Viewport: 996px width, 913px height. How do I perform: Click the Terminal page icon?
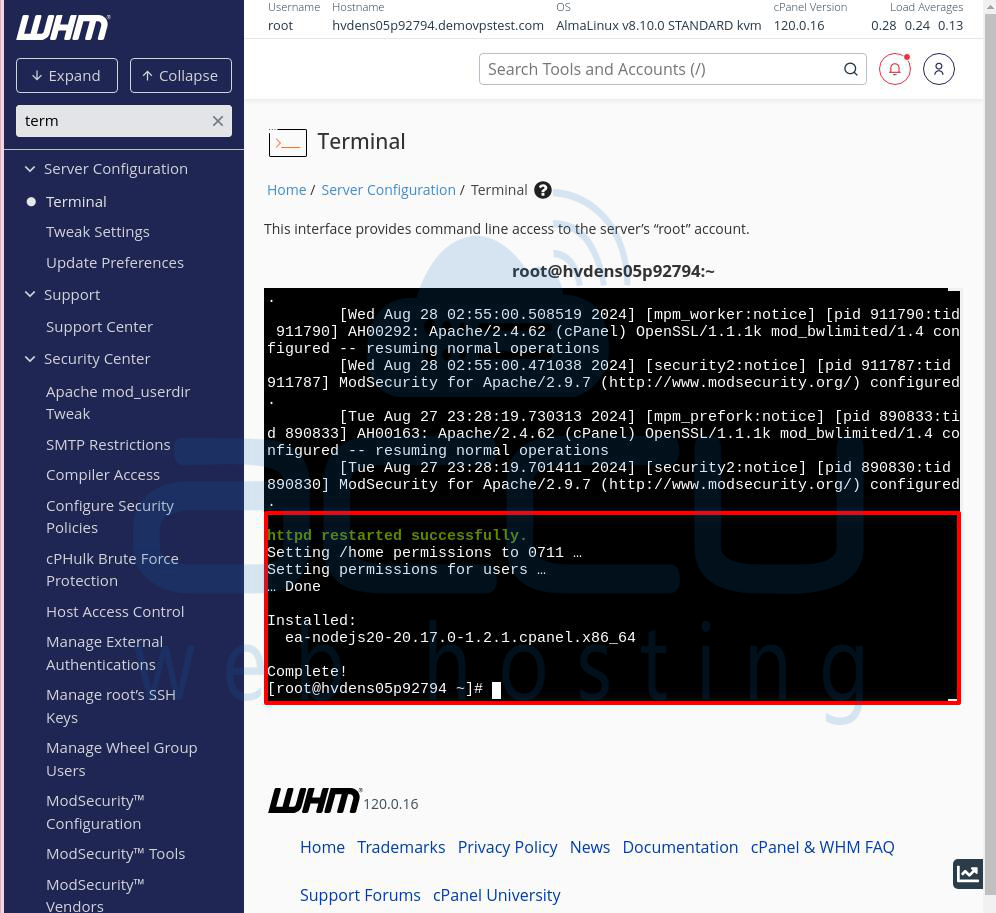[x=288, y=142]
